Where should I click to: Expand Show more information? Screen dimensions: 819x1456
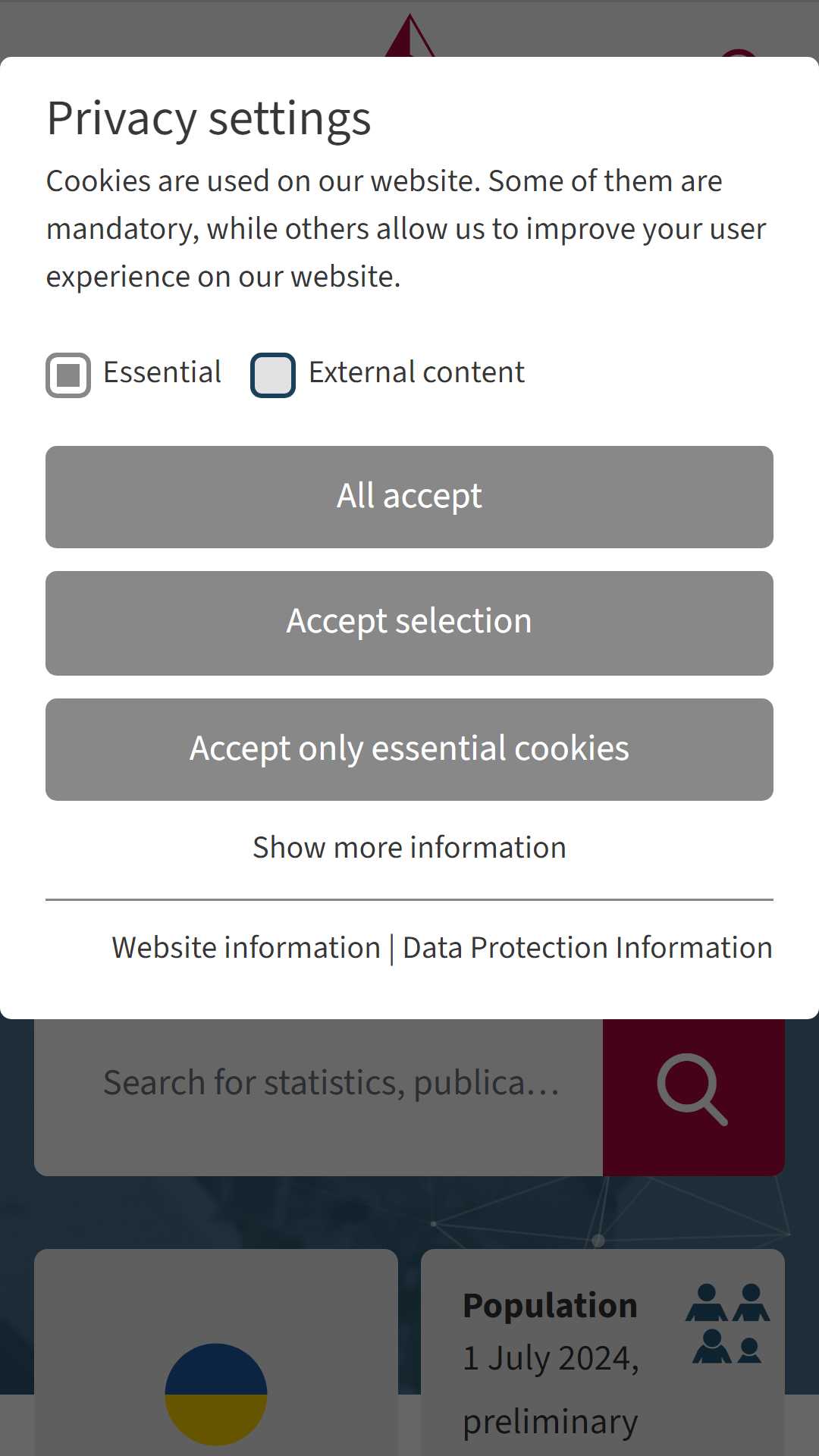(x=409, y=847)
